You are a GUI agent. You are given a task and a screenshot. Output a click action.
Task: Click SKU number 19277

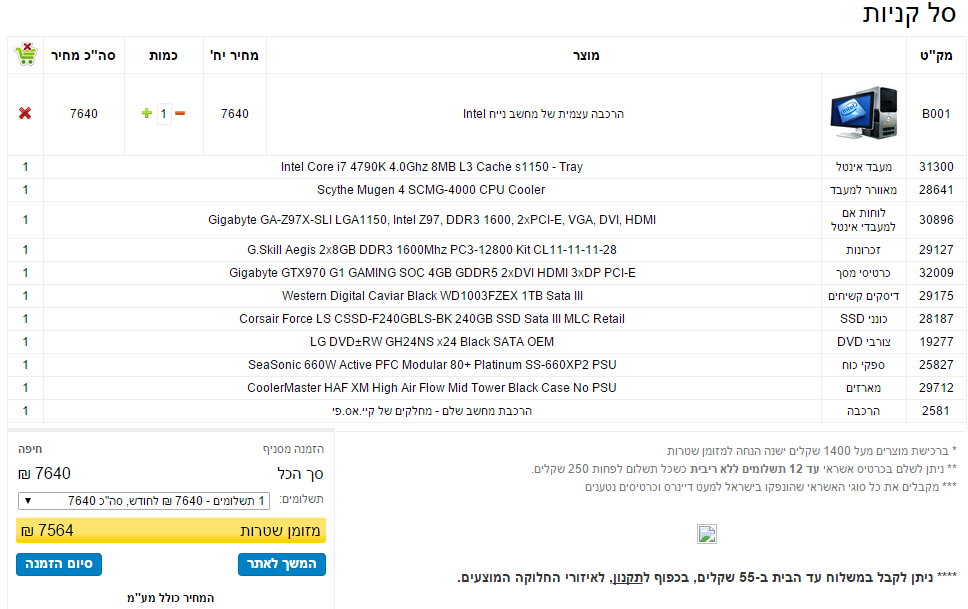point(936,342)
